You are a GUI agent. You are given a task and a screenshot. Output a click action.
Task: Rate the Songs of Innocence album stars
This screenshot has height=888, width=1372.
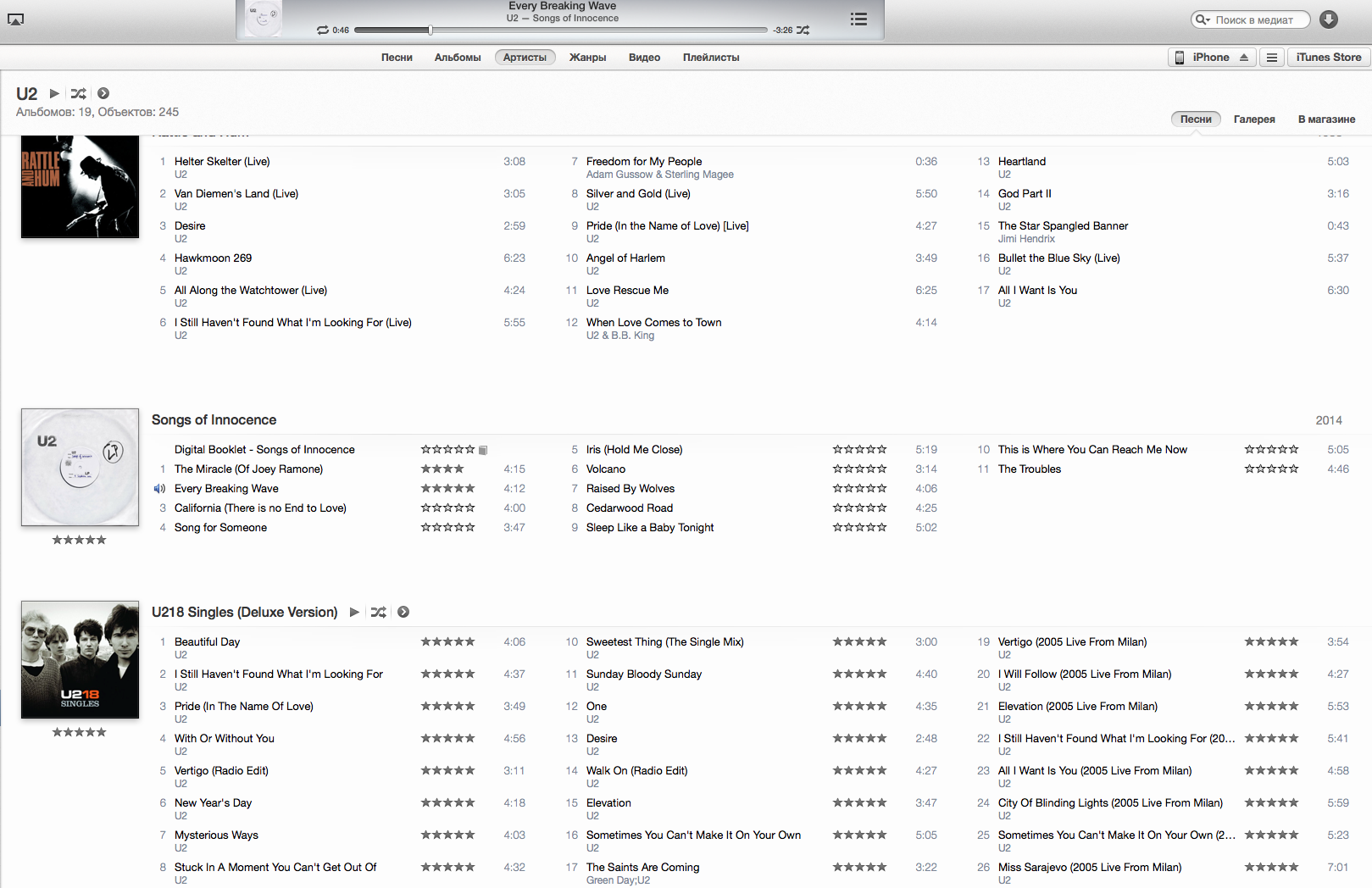coord(80,540)
